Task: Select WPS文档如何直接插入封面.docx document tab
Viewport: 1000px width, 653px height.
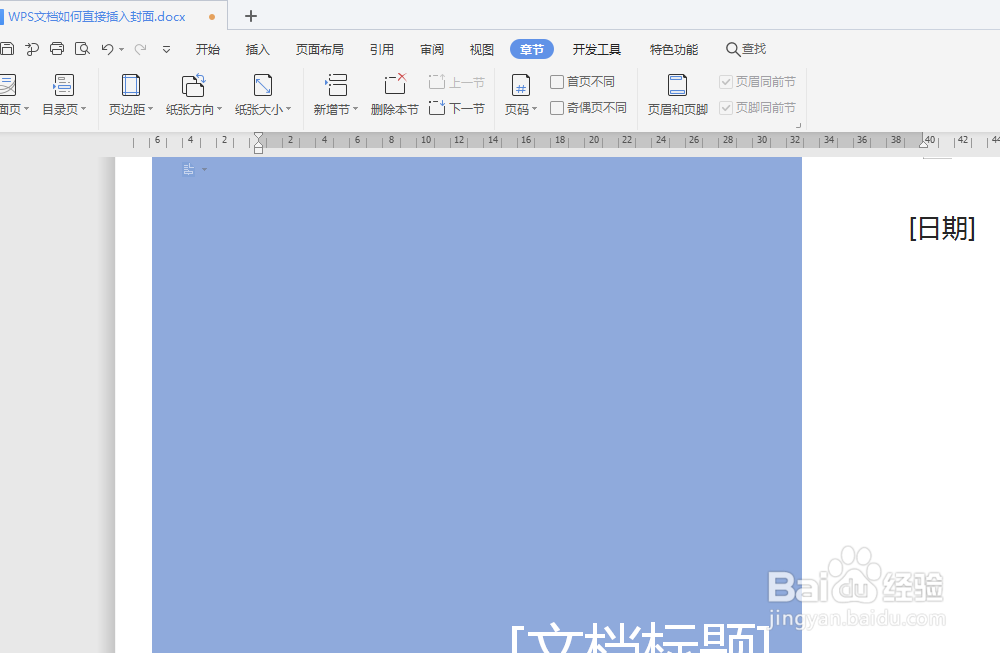Action: coord(96,17)
